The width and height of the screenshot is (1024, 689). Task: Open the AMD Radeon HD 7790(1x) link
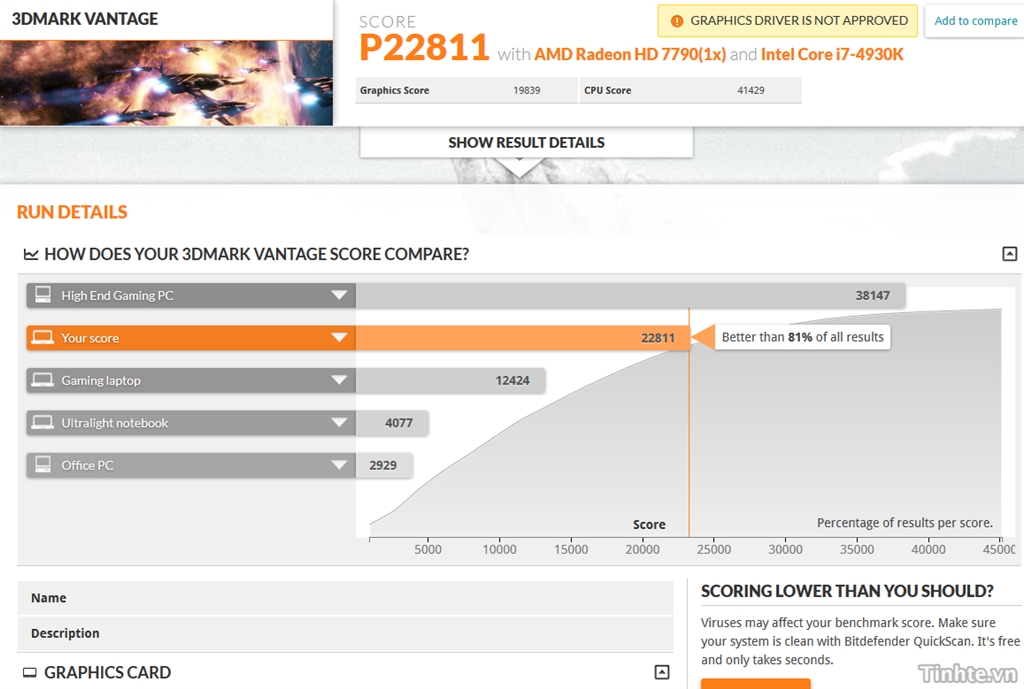(630, 54)
